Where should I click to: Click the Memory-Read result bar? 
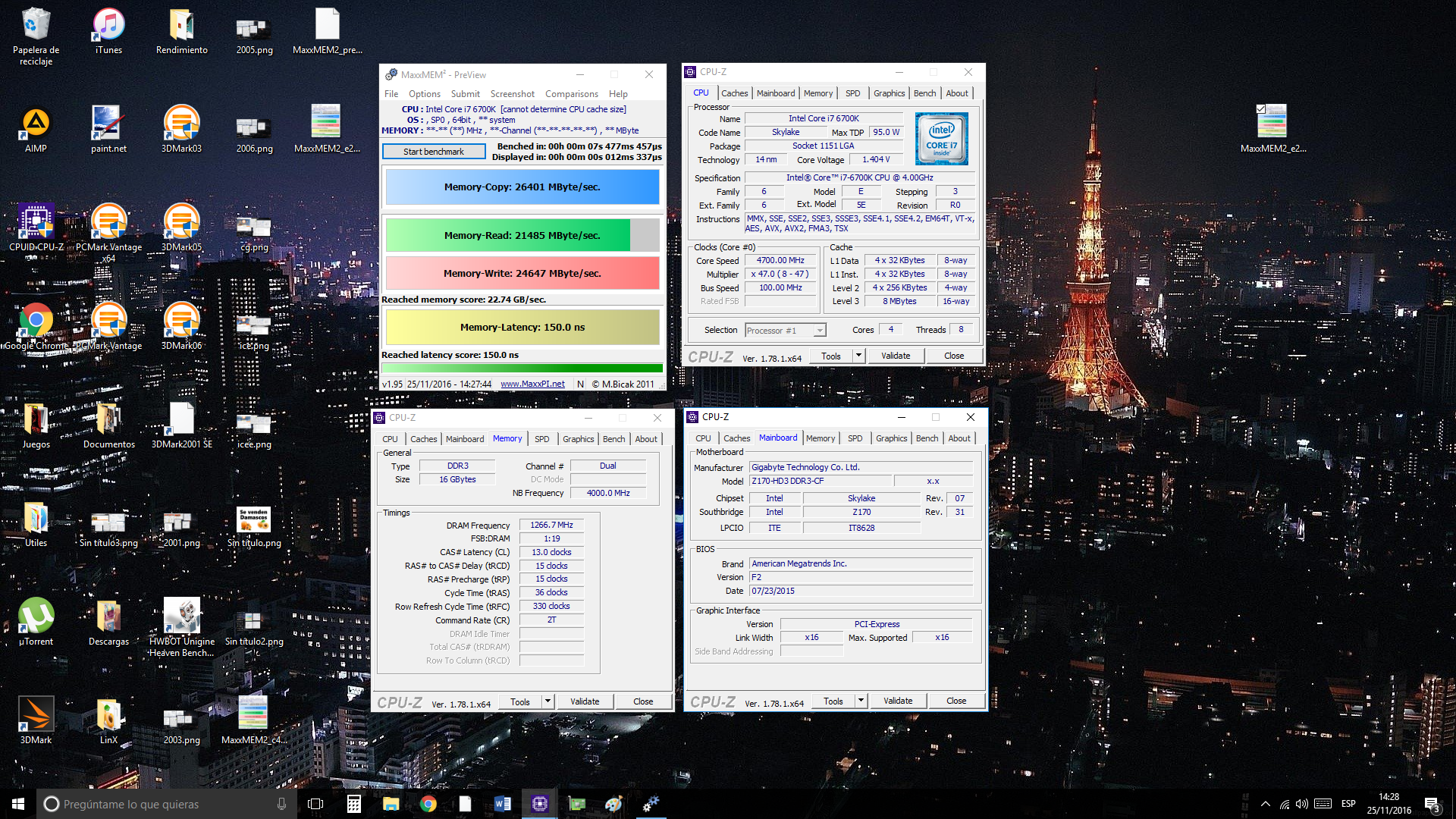click(522, 235)
